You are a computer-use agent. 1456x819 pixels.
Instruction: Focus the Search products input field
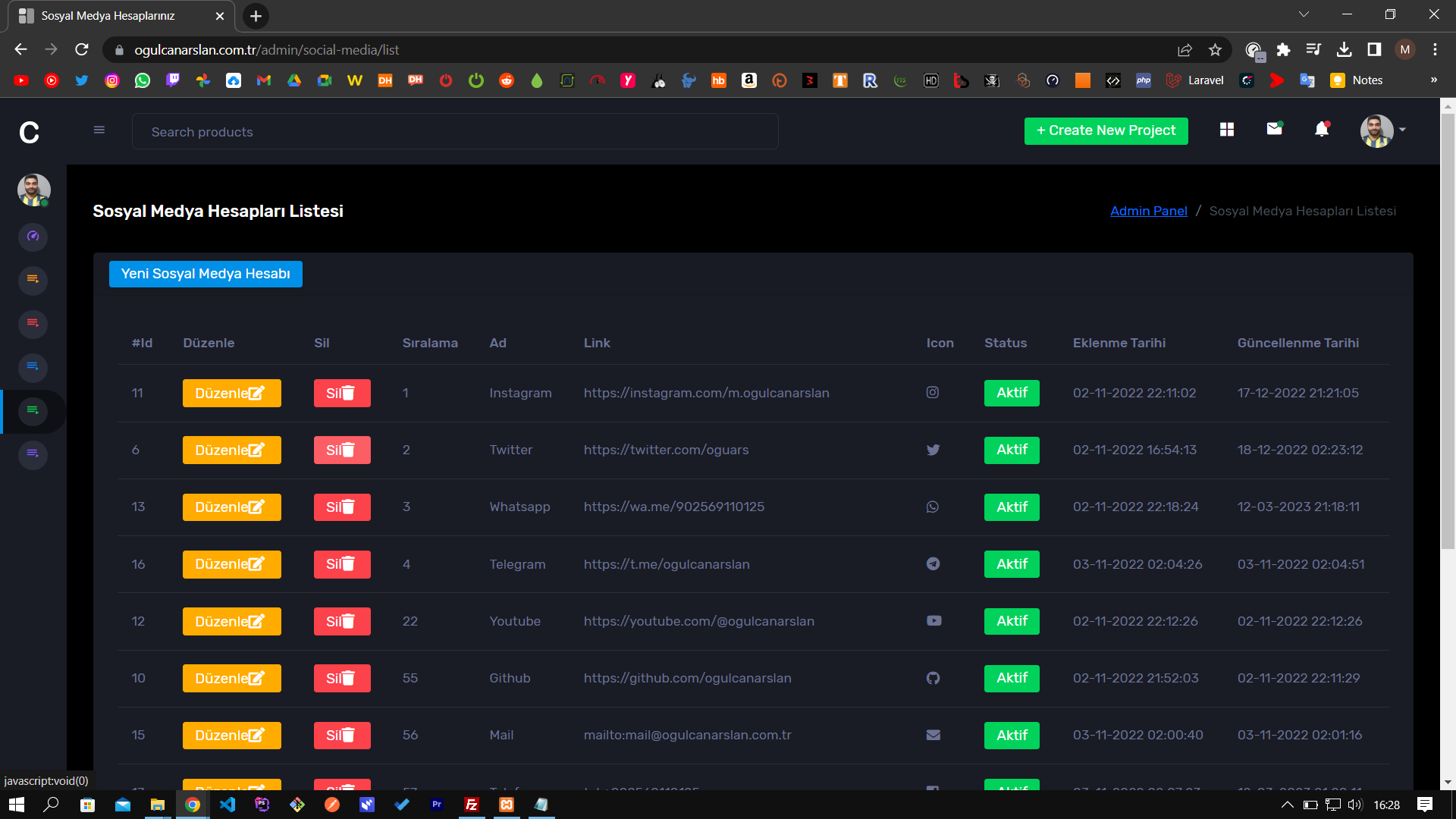click(x=455, y=132)
